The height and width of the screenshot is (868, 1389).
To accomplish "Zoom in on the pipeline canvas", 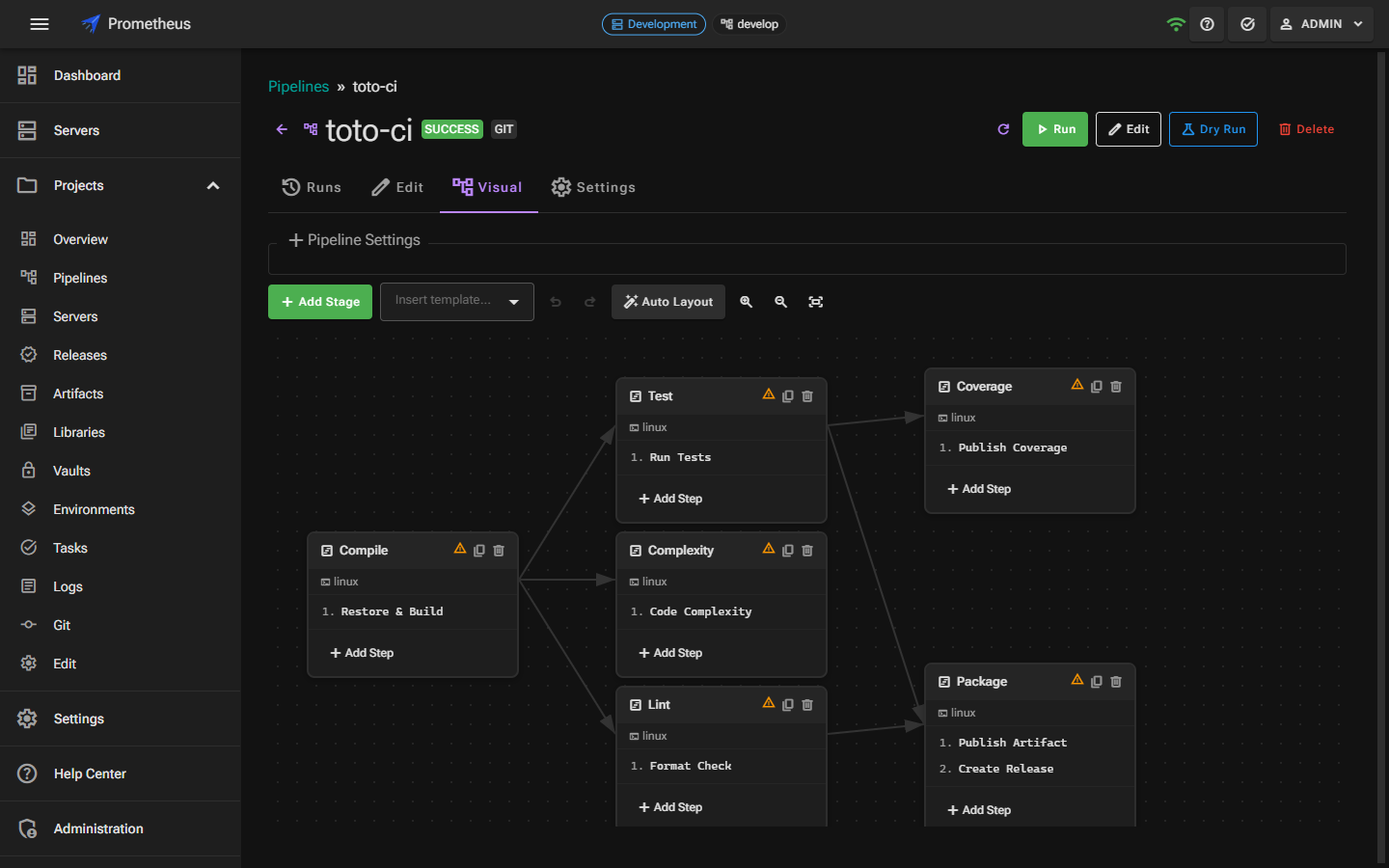I will point(747,302).
